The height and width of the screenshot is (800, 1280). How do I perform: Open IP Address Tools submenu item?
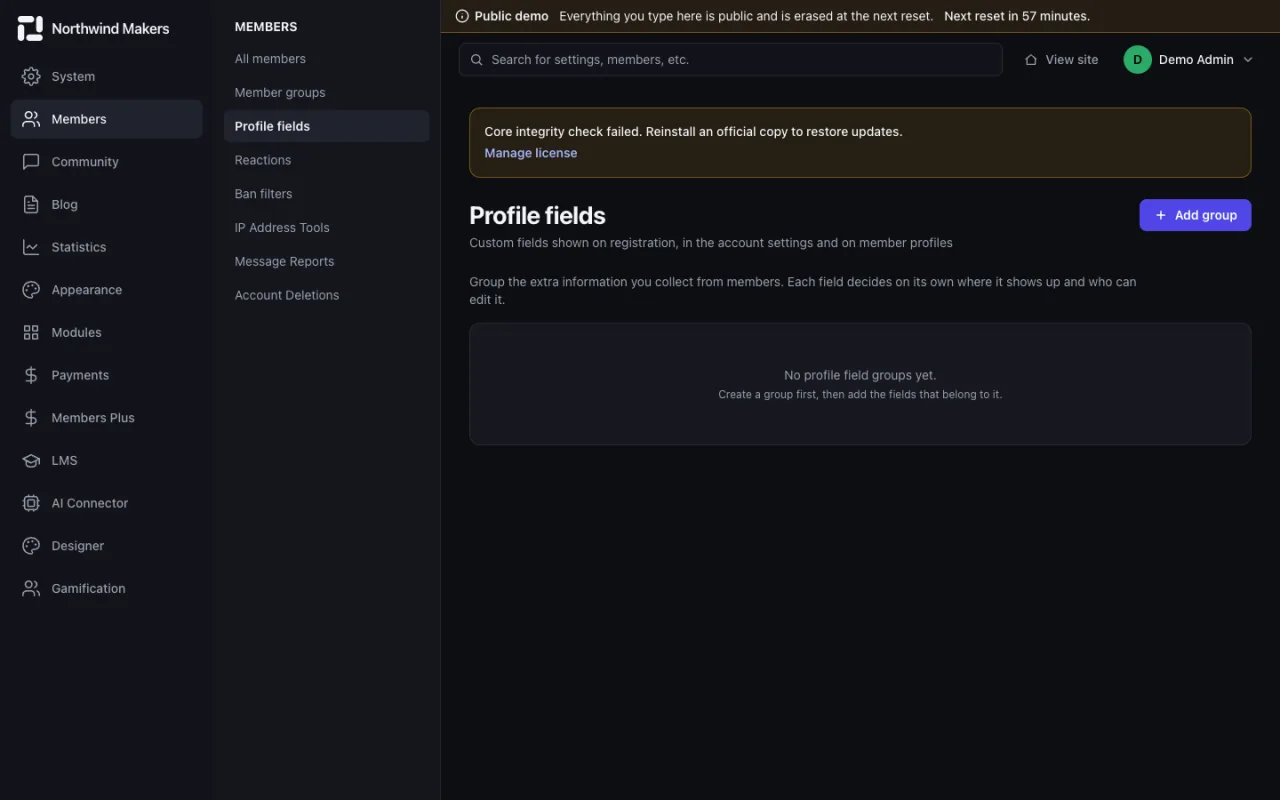point(327,228)
